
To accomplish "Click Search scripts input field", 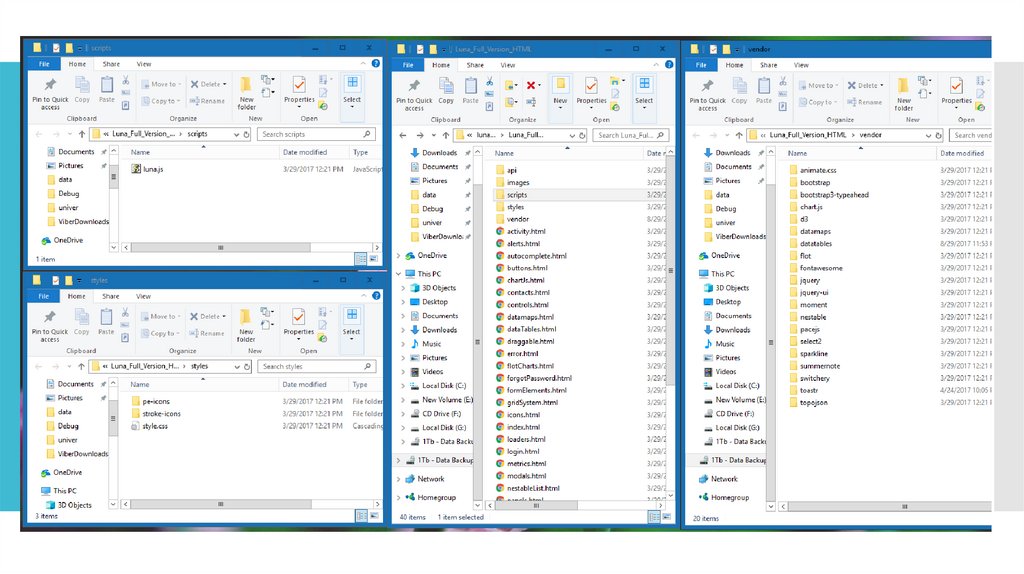I will (316, 135).
